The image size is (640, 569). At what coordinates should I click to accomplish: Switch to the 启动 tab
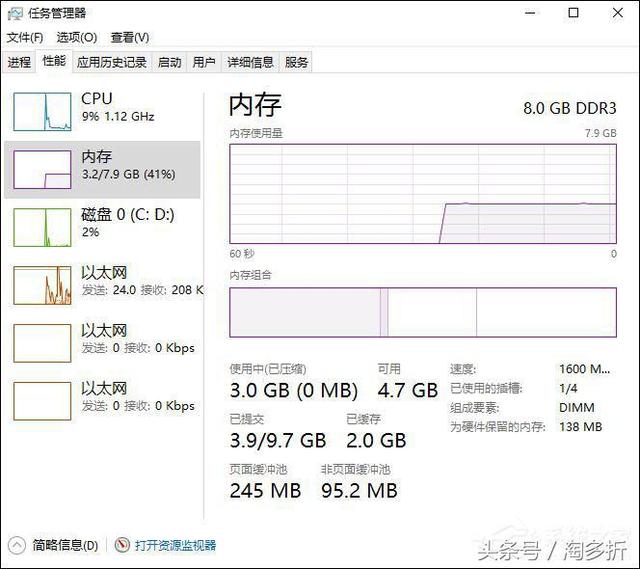(169, 62)
